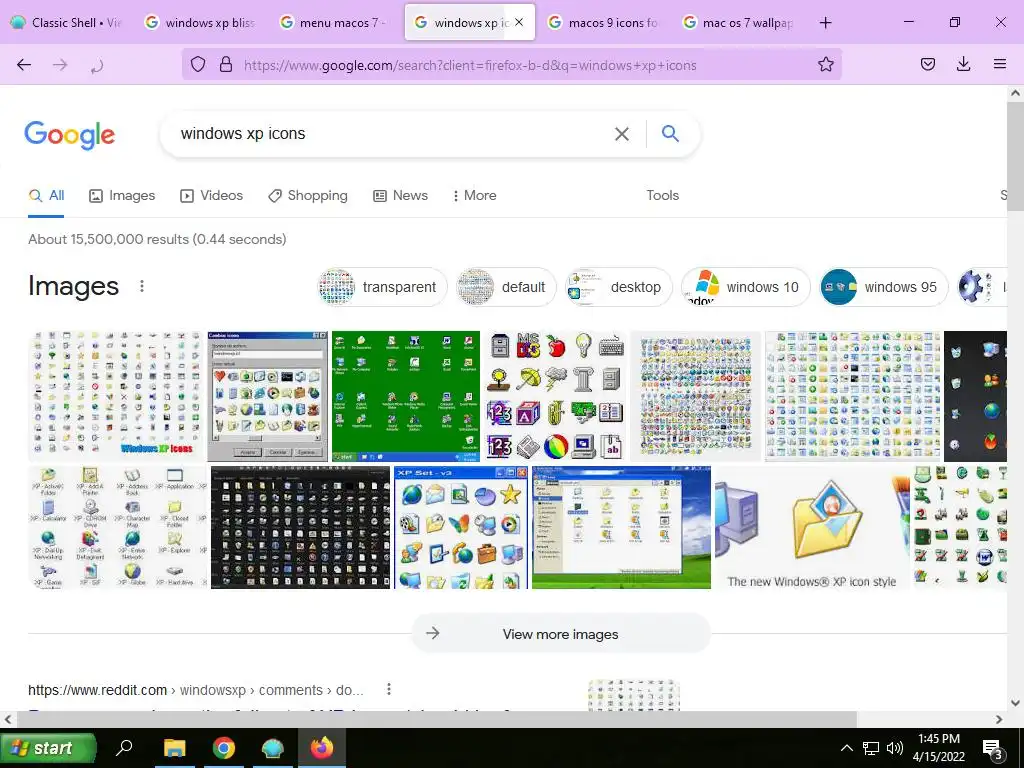This screenshot has width=1024, height=768.
Task: Clear the search box text
Action: tap(622, 134)
